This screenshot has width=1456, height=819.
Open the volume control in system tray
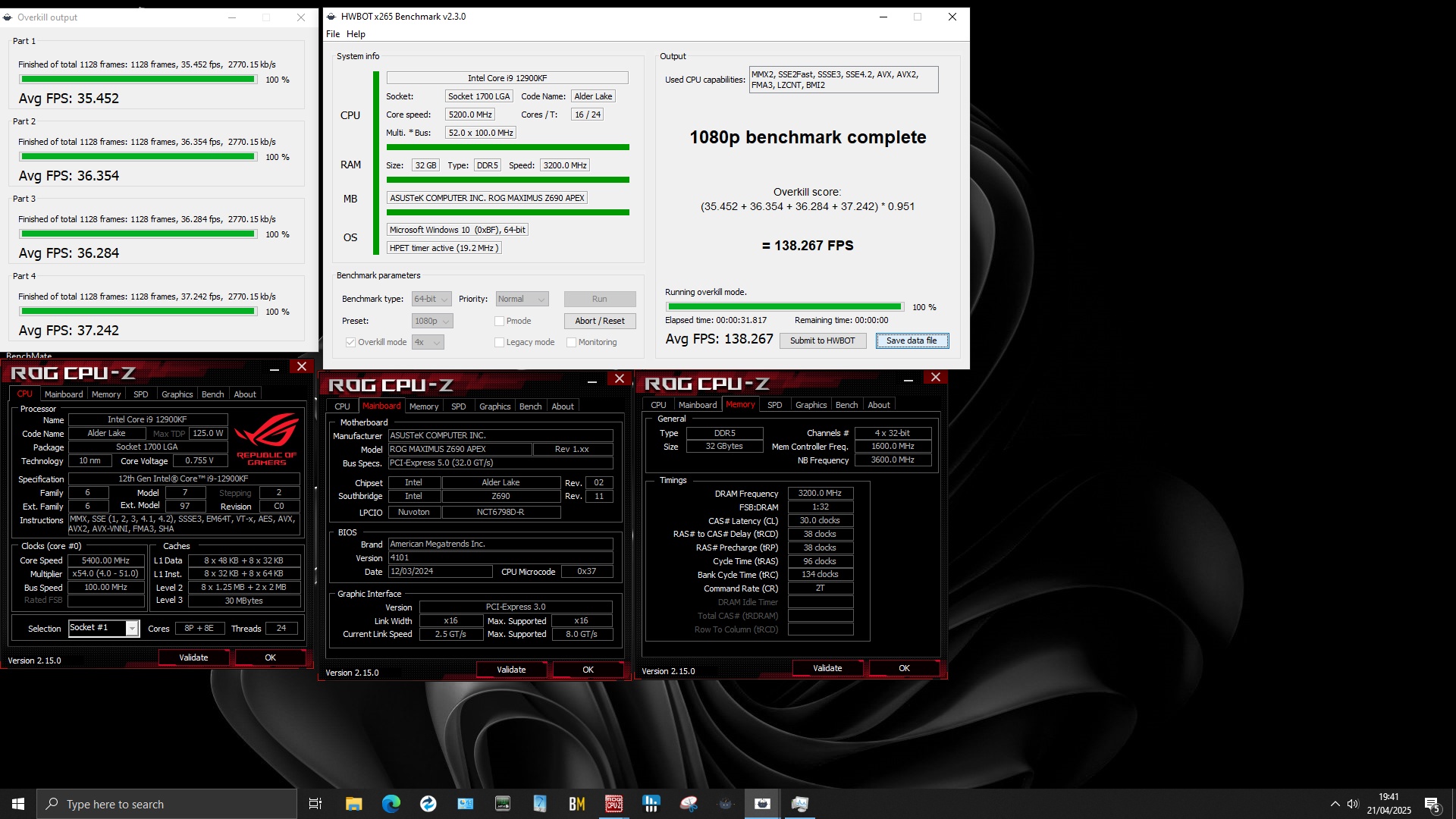click(1353, 804)
